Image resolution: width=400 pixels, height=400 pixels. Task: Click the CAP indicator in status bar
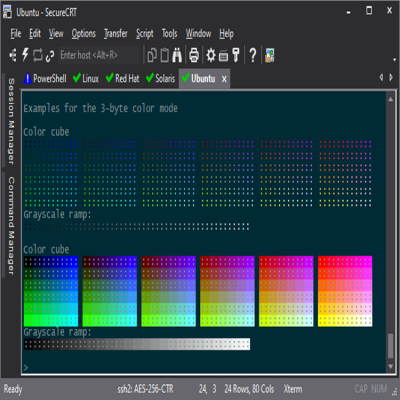361,389
